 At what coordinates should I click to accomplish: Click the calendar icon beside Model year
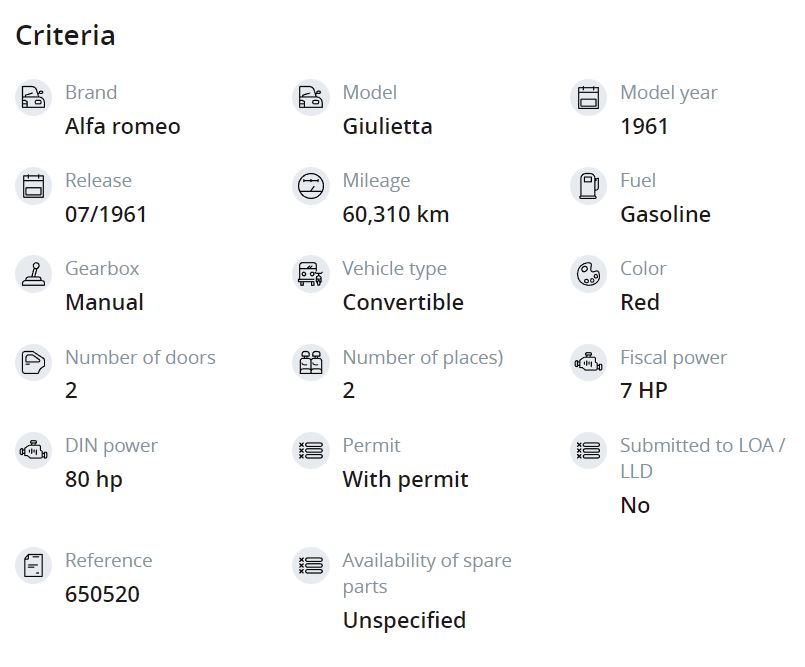click(x=588, y=97)
